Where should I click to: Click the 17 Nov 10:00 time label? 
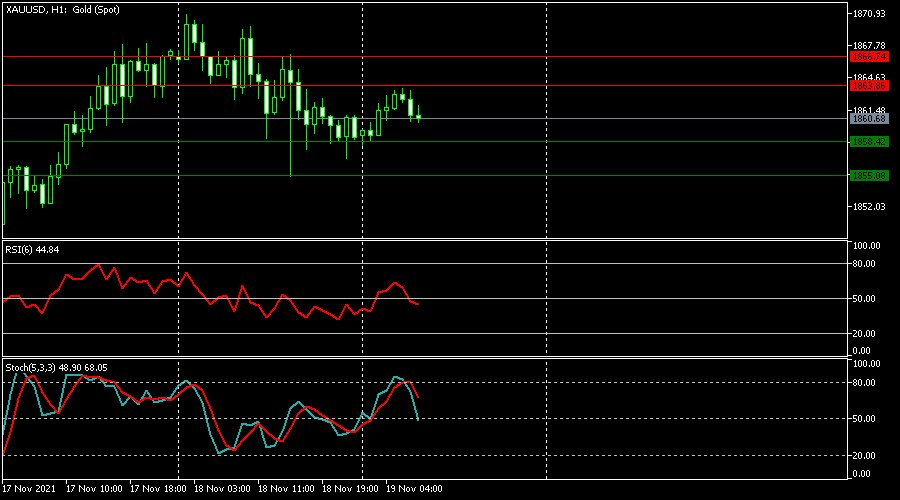pos(94,489)
